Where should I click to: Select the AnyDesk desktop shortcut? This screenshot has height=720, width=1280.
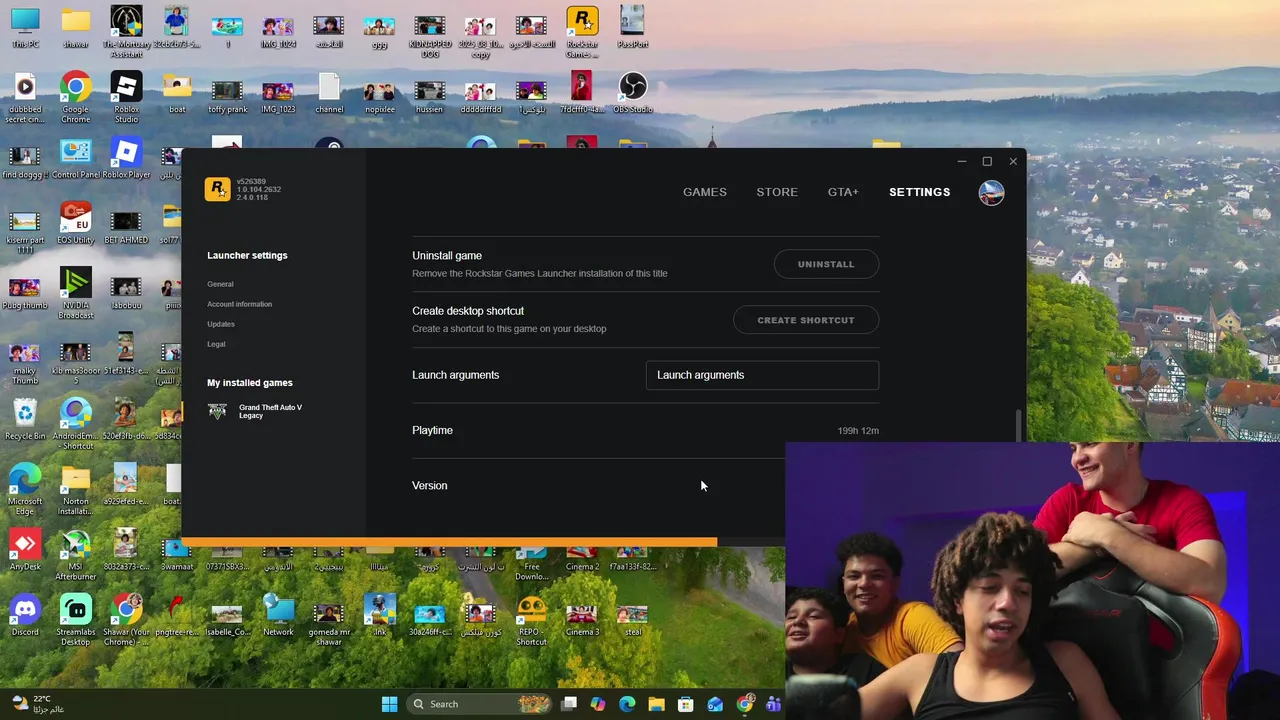pyautogui.click(x=25, y=550)
